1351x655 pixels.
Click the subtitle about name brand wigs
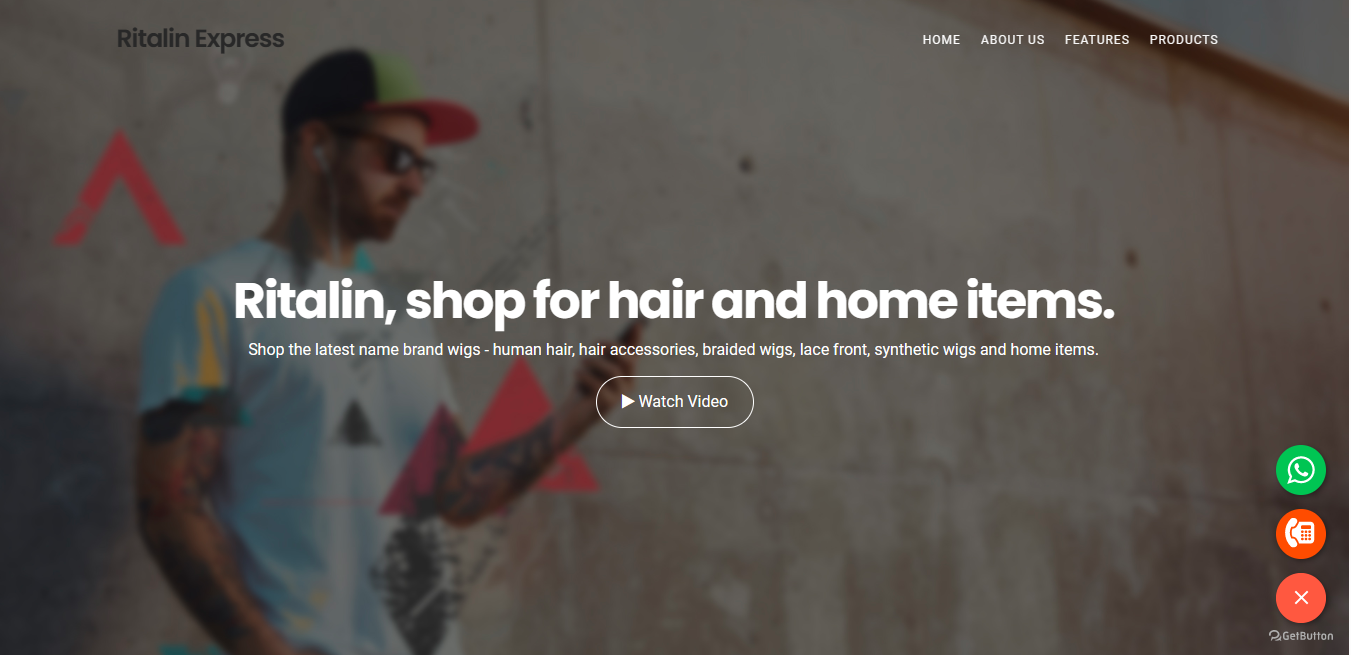pos(673,350)
